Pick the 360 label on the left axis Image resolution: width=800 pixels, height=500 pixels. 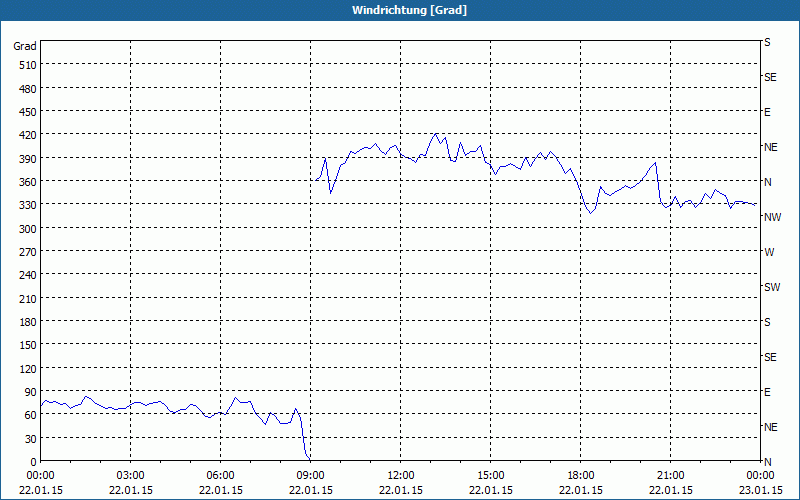[x=28, y=182]
